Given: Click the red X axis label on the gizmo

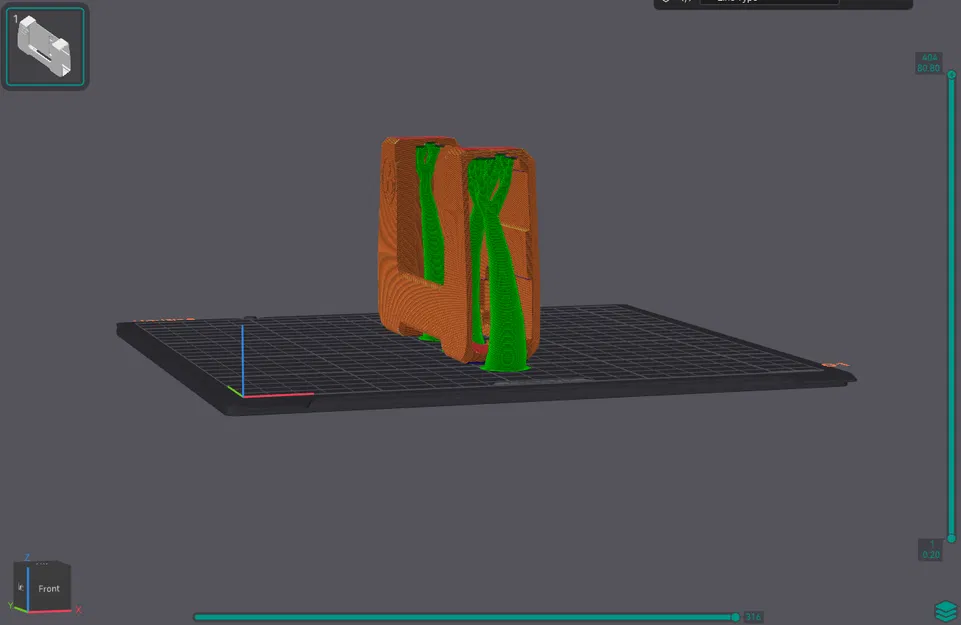Looking at the screenshot, I should point(79,610).
